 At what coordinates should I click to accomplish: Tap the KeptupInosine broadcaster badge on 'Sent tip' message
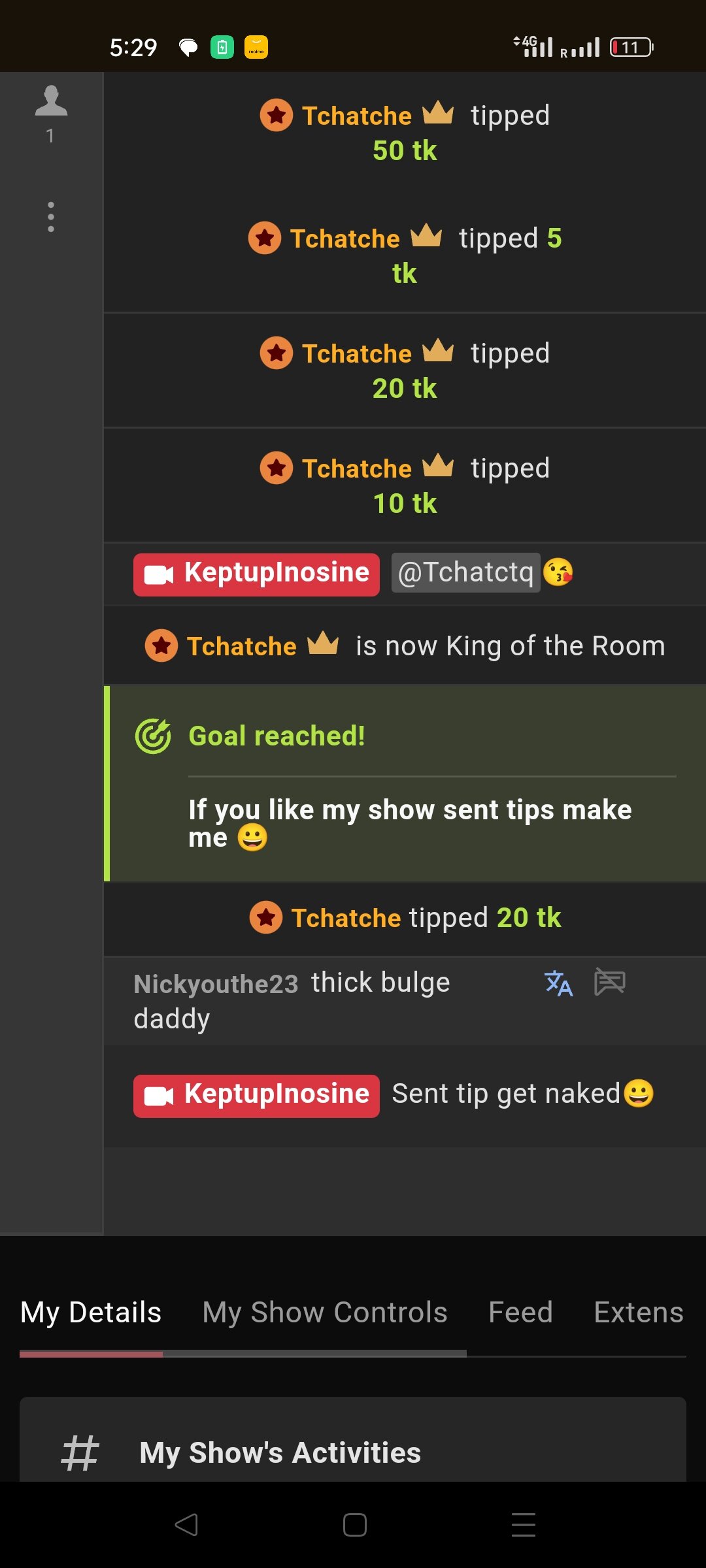pyautogui.click(x=256, y=1096)
